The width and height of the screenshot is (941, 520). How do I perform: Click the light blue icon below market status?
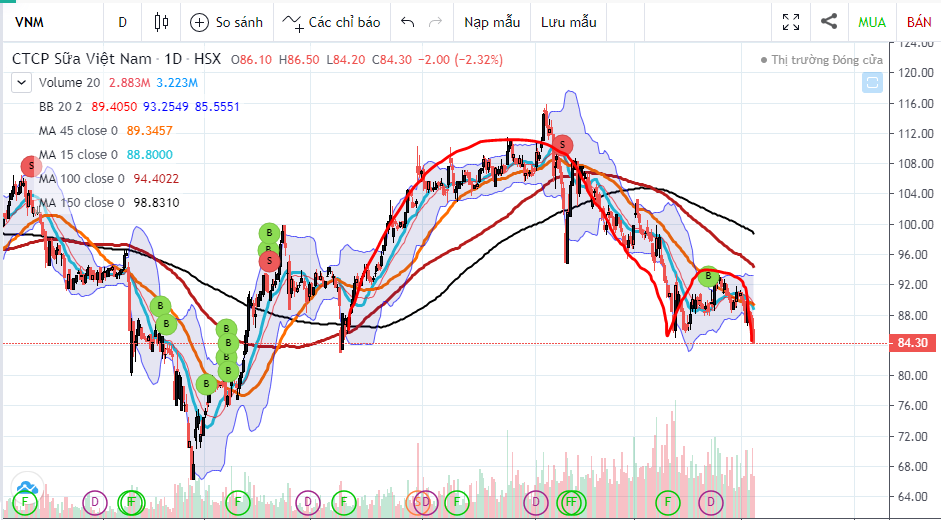(x=873, y=83)
